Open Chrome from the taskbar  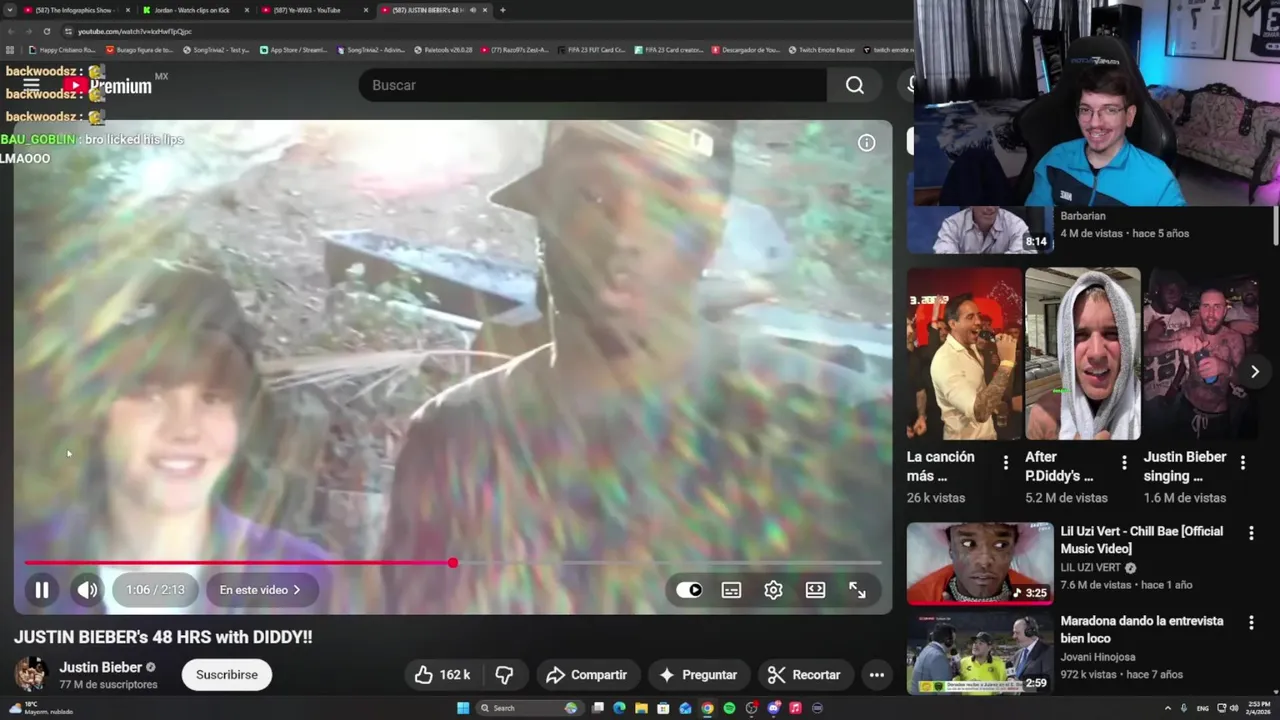(707, 708)
